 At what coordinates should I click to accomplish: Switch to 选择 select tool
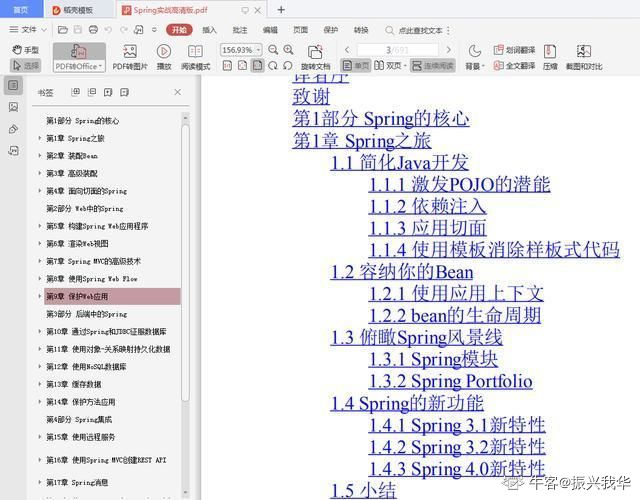25,65
